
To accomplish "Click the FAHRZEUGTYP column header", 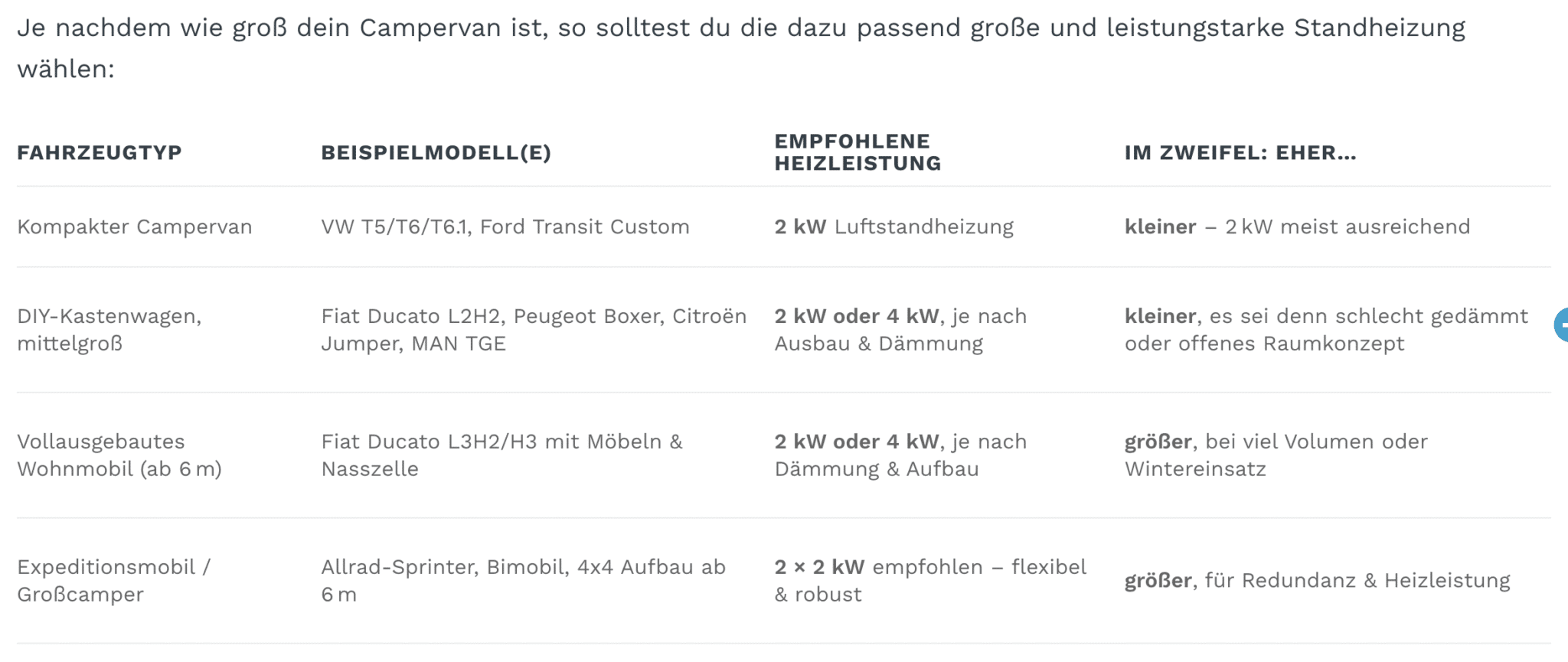I will coord(100,152).
